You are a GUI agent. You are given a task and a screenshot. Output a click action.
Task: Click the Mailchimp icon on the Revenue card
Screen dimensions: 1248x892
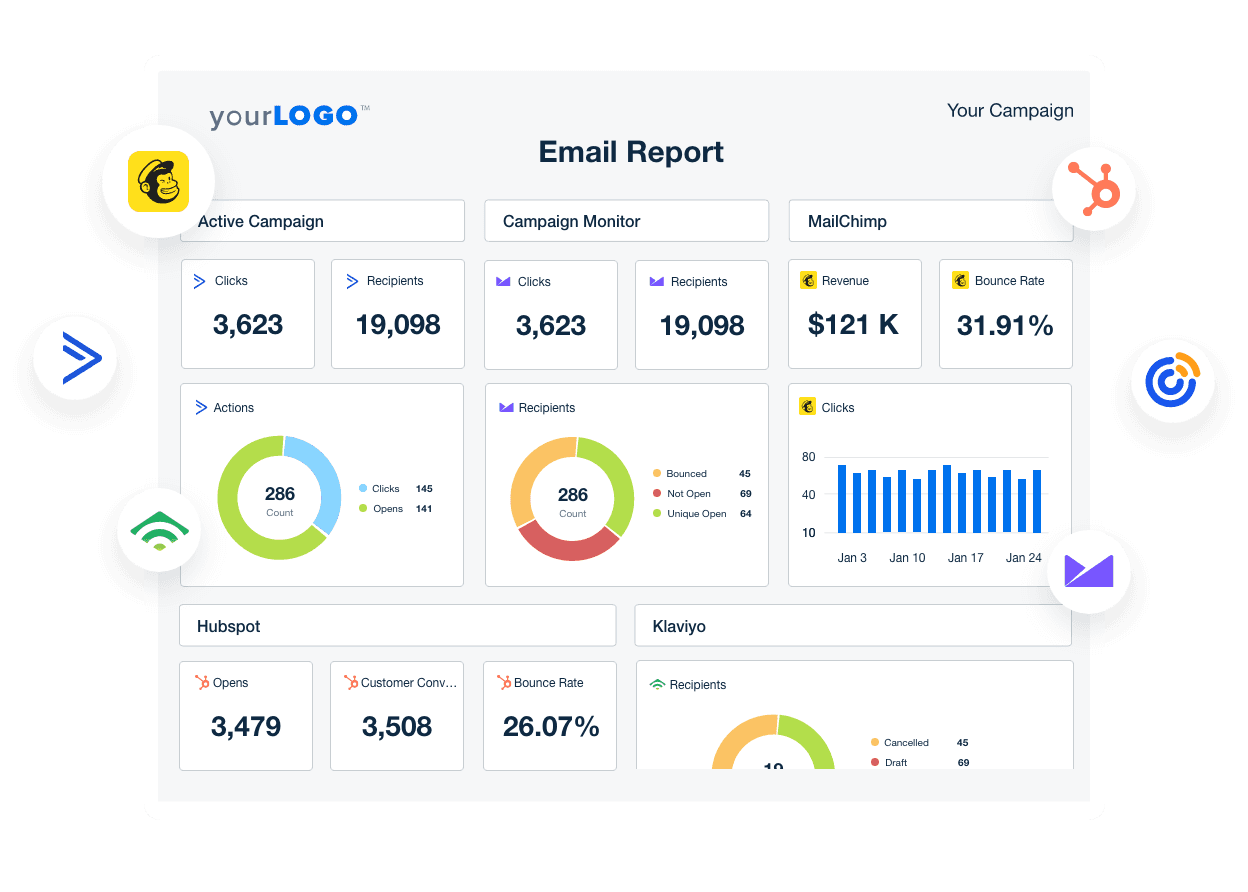(808, 280)
